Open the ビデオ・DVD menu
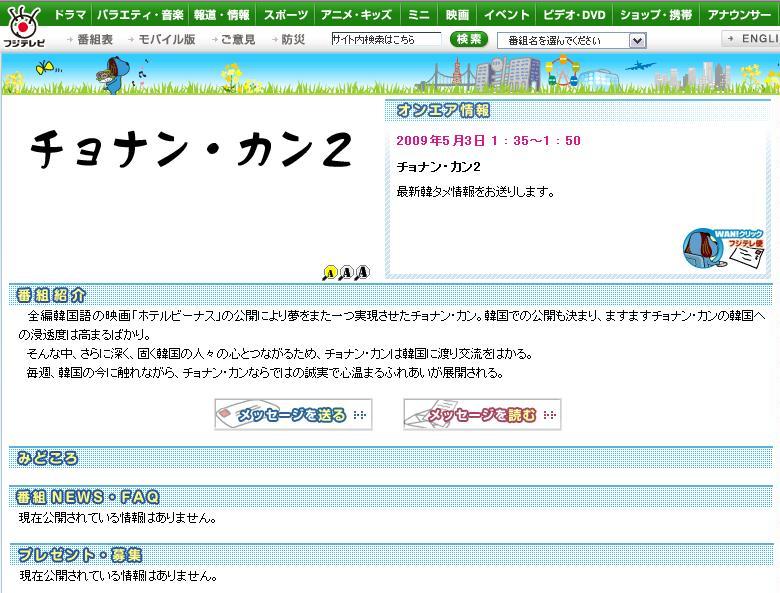The image size is (780, 593). (x=574, y=14)
